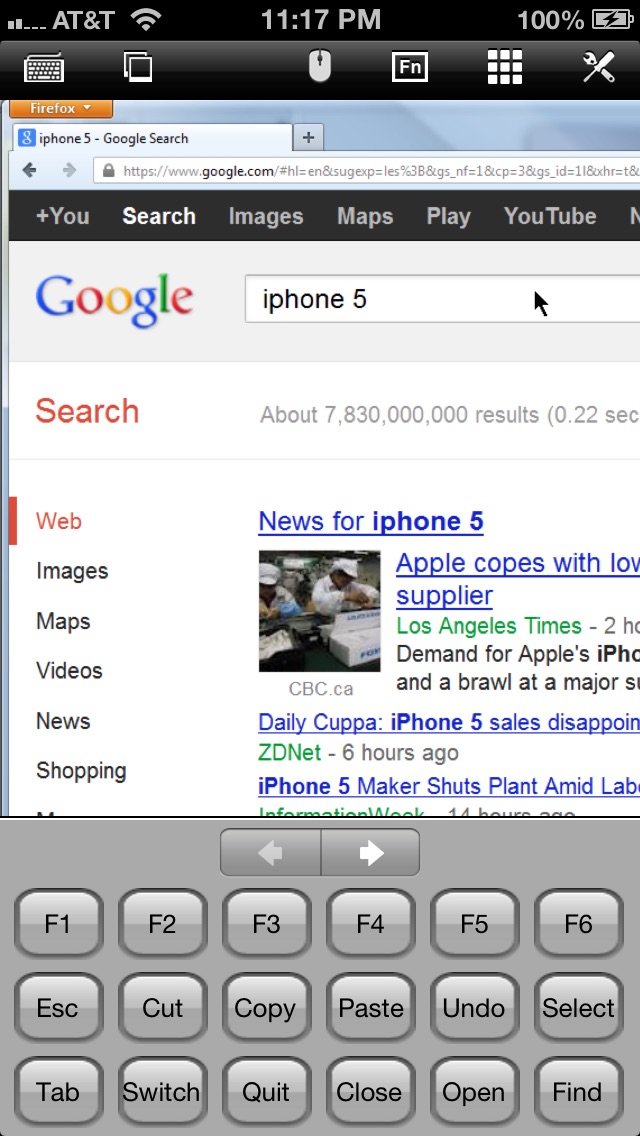
Task: Open the on-screen keyboard icon
Action: pyautogui.click(x=44, y=68)
